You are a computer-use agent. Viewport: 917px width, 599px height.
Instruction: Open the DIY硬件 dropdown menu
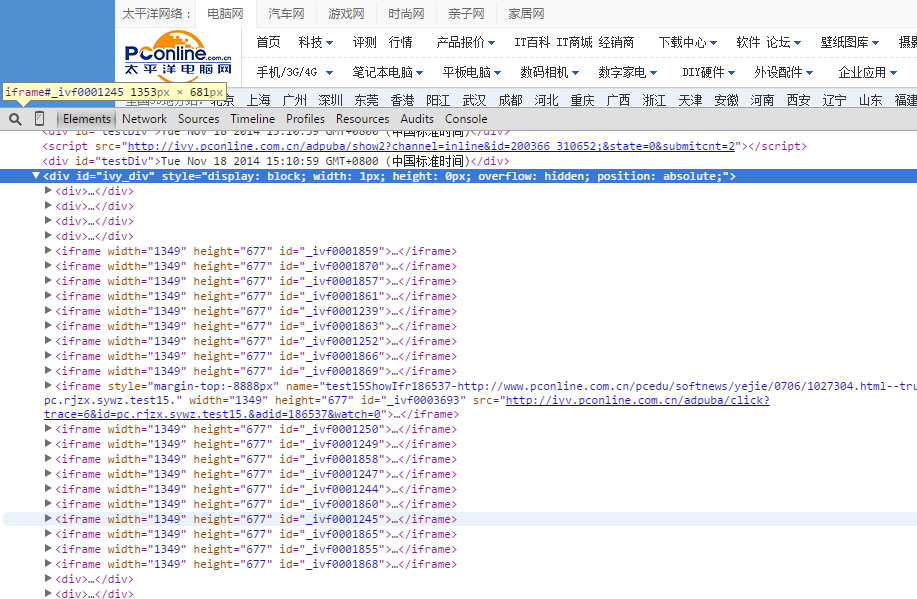(709, 73)
